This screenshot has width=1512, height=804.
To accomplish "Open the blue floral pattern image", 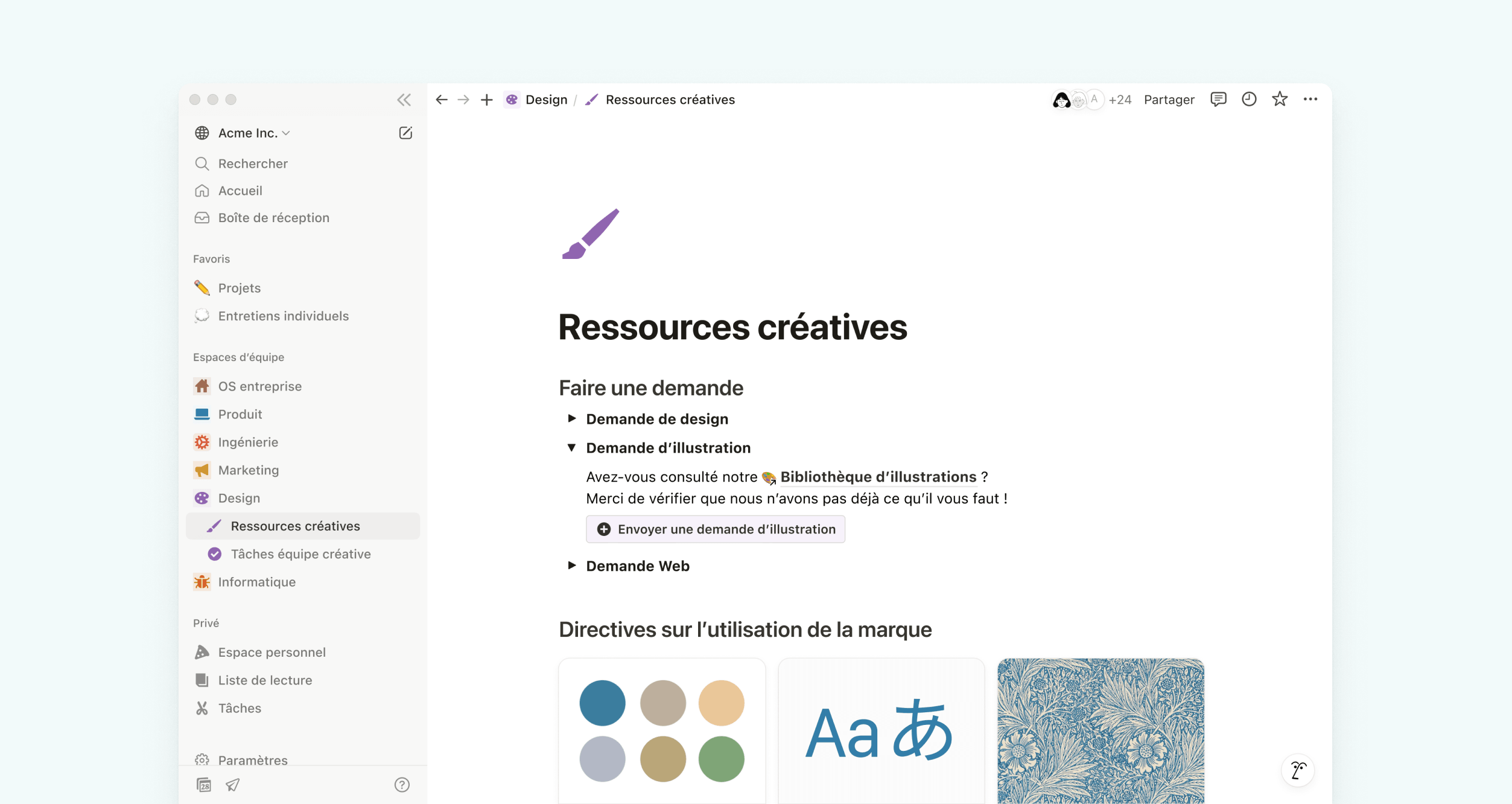I will coord(1101,731).
